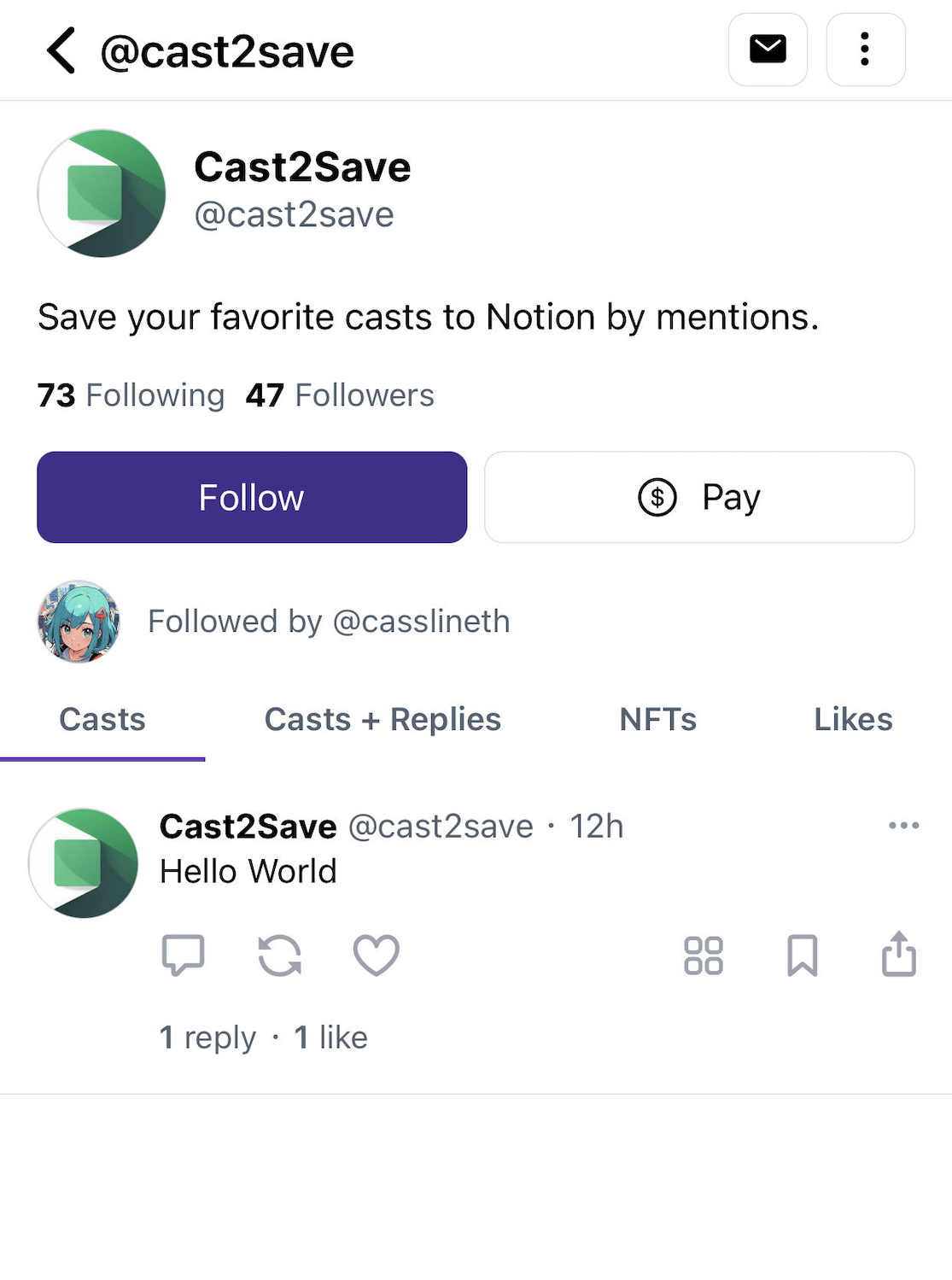Tap the back arrow in the header
Screen dimensions: 952x1280
click(61, 50)
